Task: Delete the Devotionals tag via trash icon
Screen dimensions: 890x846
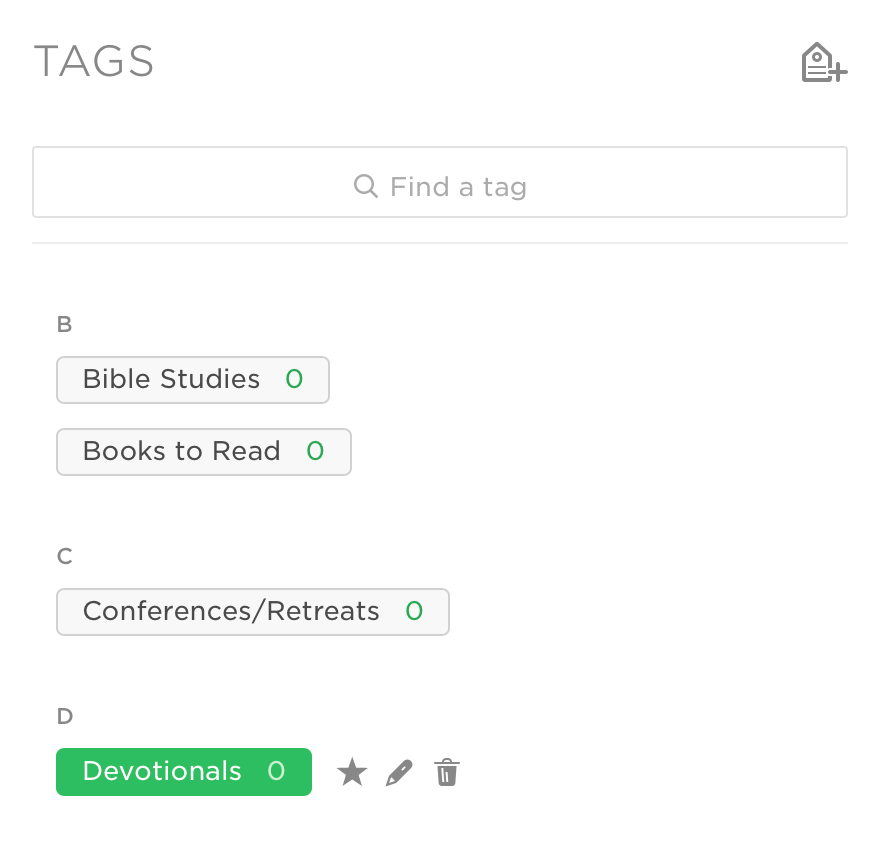Action: pos(447,772)
